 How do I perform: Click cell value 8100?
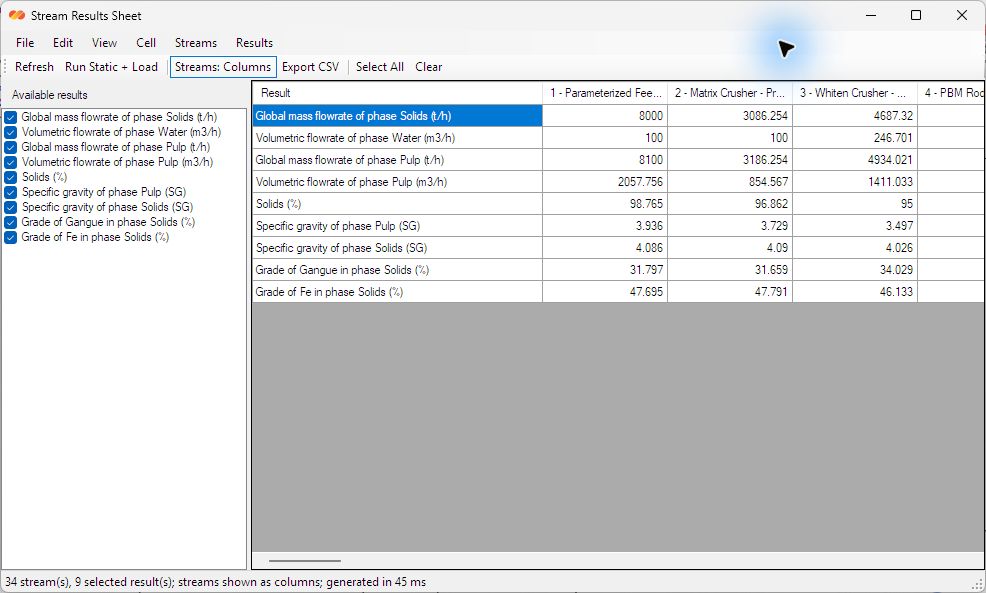pyautogui.click(x=605, y=160)
